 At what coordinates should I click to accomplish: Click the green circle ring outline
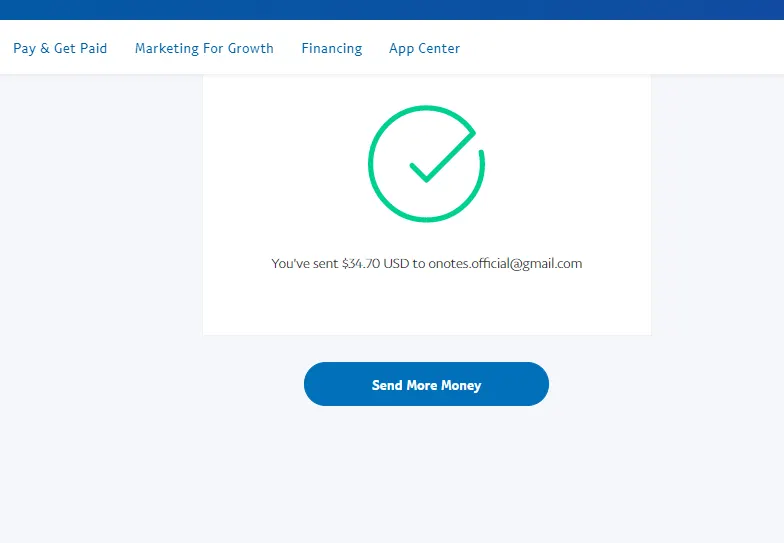pos(370,163)
